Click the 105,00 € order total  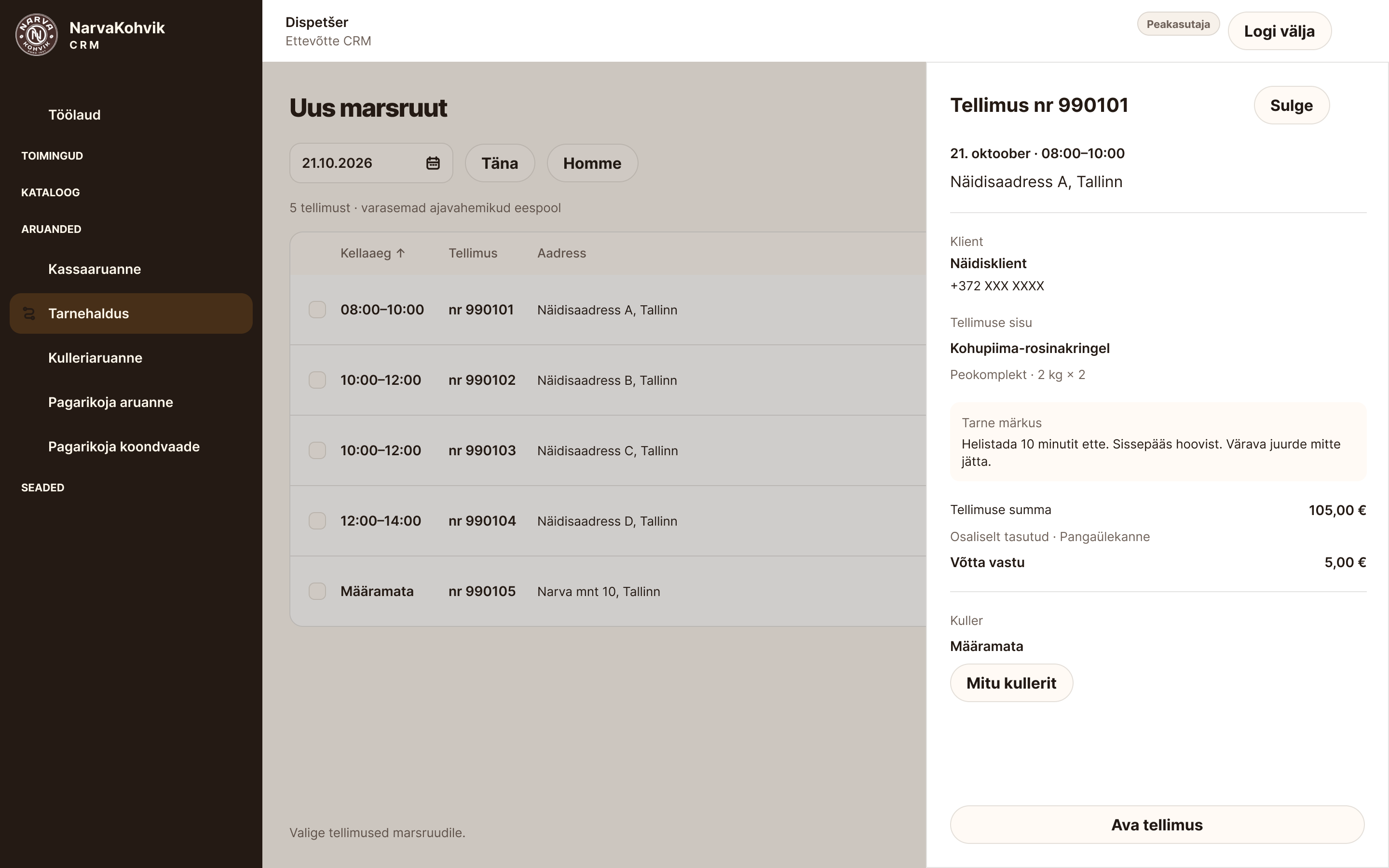point(1337,510)
